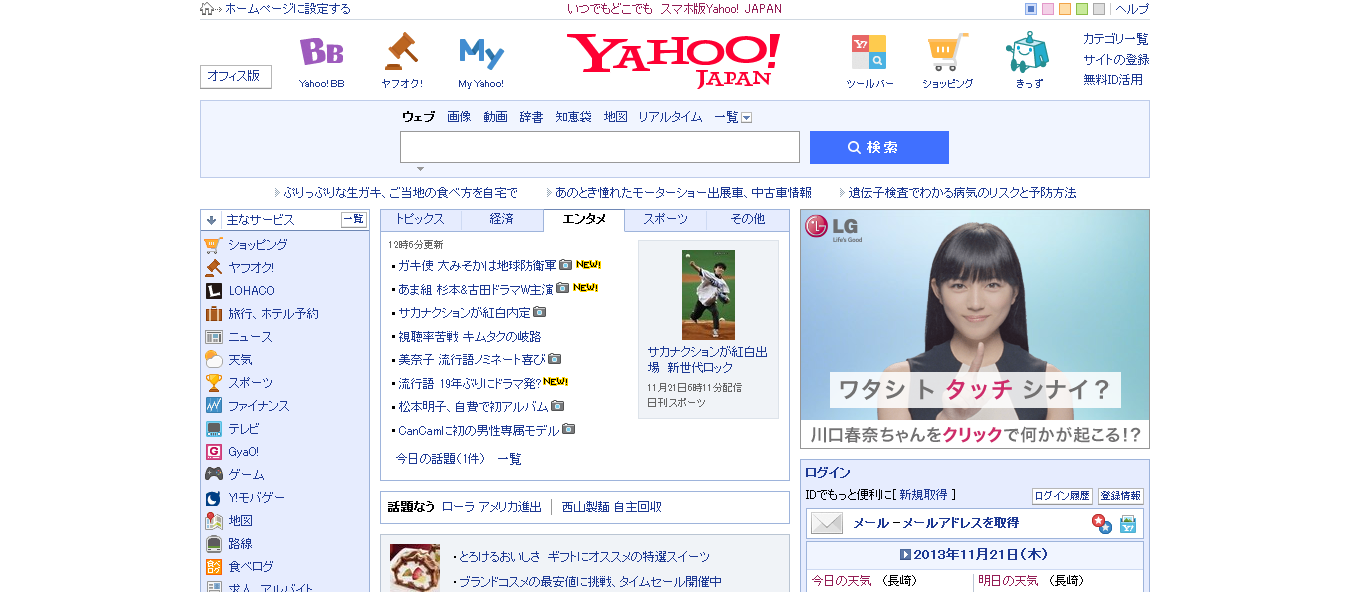This screenshot has width=1349, height=592.
Task: Click the 検索 search button
Action: pos(879,147)
